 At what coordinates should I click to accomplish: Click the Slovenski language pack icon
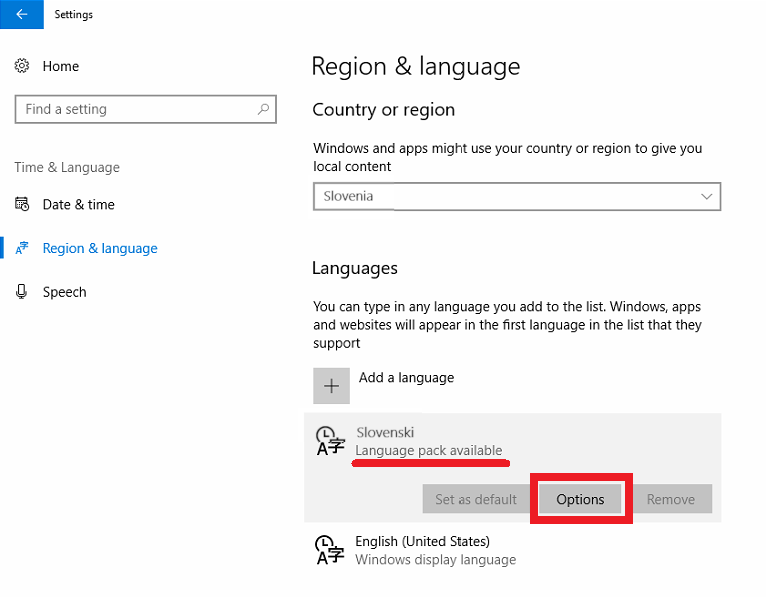click(330, 441)
